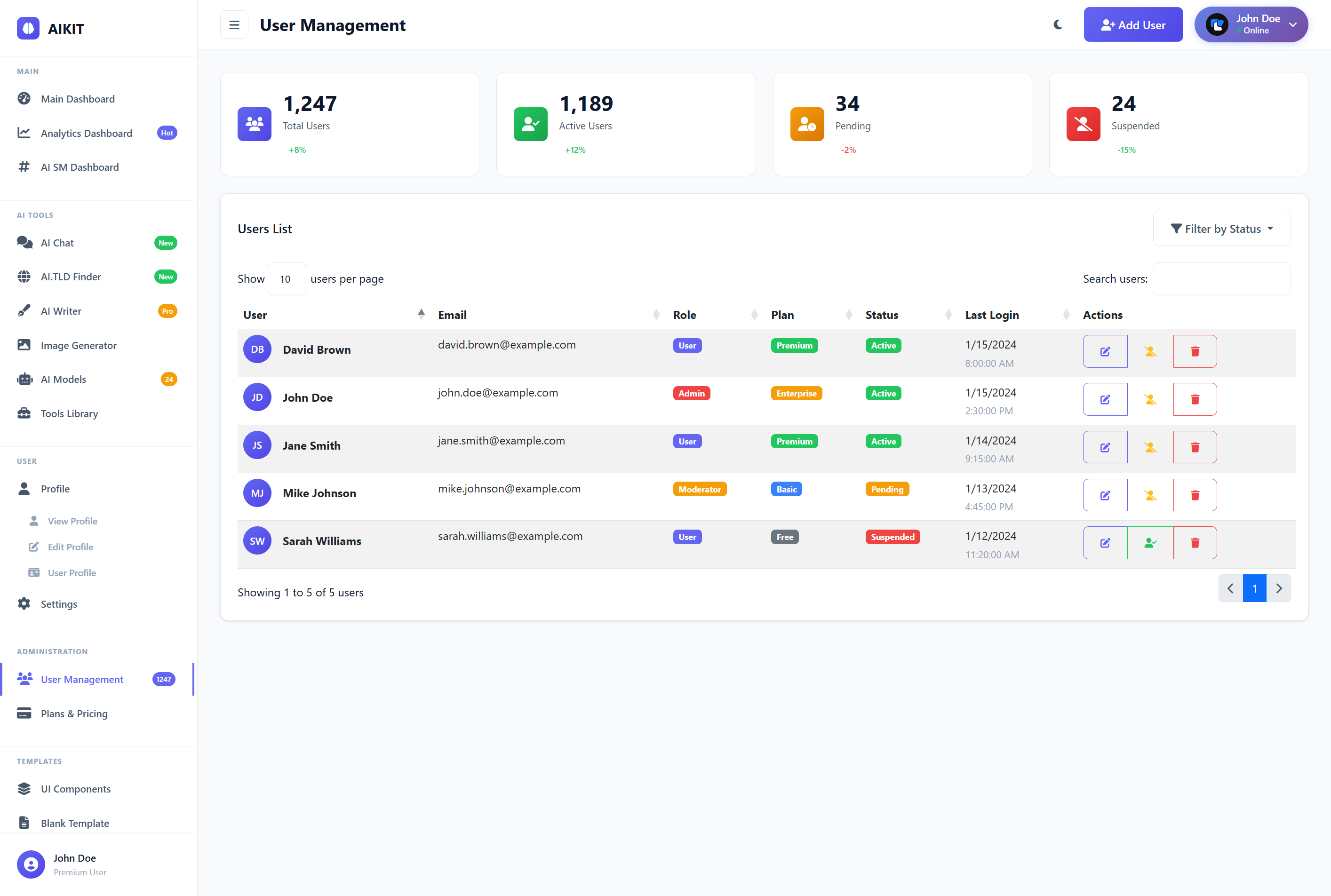Click the hamburger menu icon
The height and width of the screenshot is (896, 1331).
(x=234, y=25)
